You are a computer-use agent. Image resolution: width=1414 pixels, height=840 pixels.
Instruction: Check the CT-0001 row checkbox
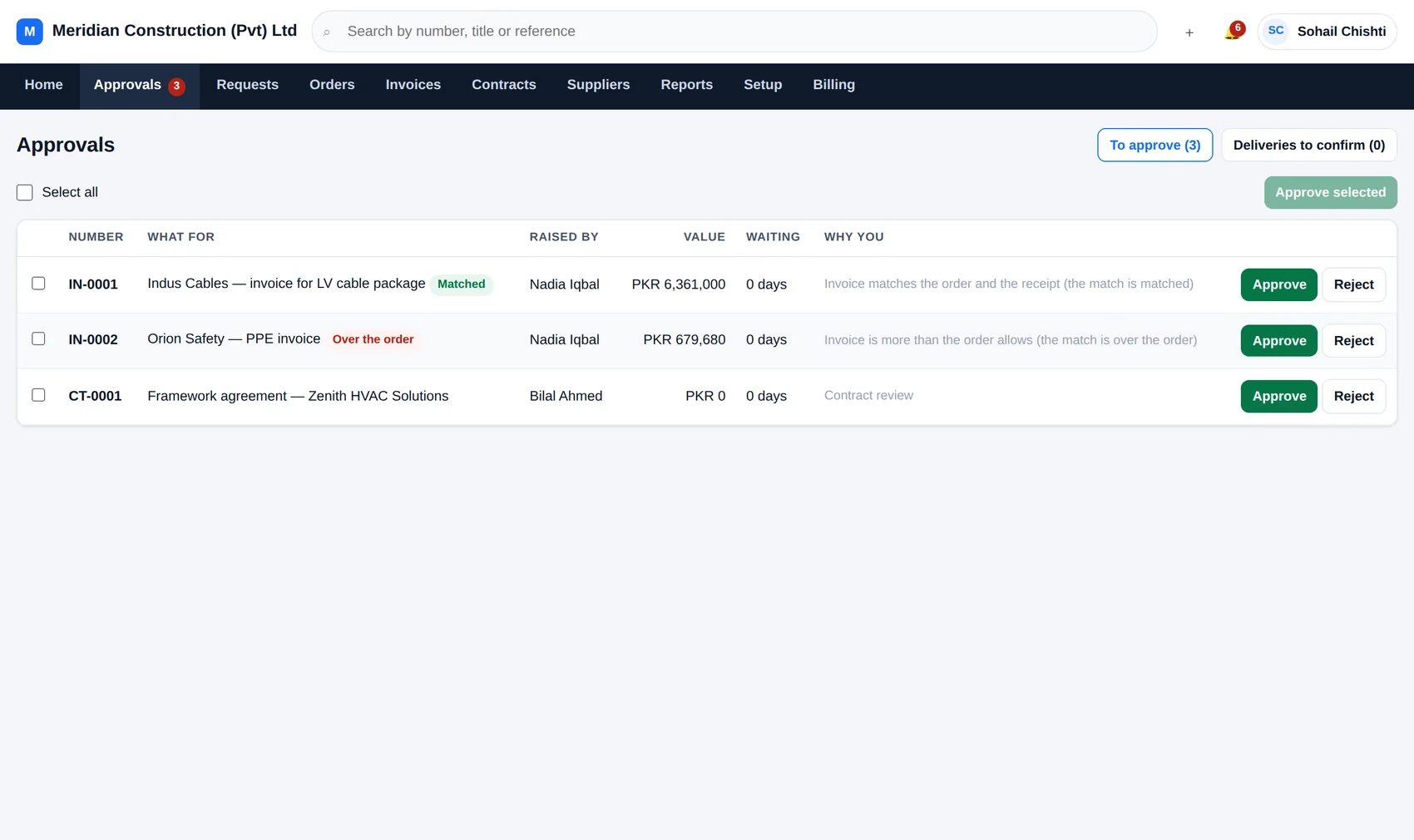click(38, 395)
